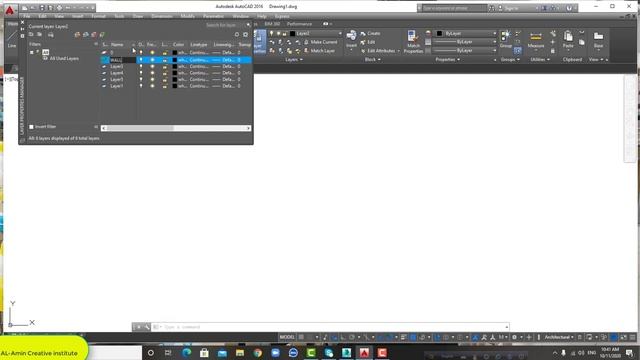Viewport: 640px width, 360px height.
Task: Click AutoCAD icon on taskbar
Action: tap(364, 353)
